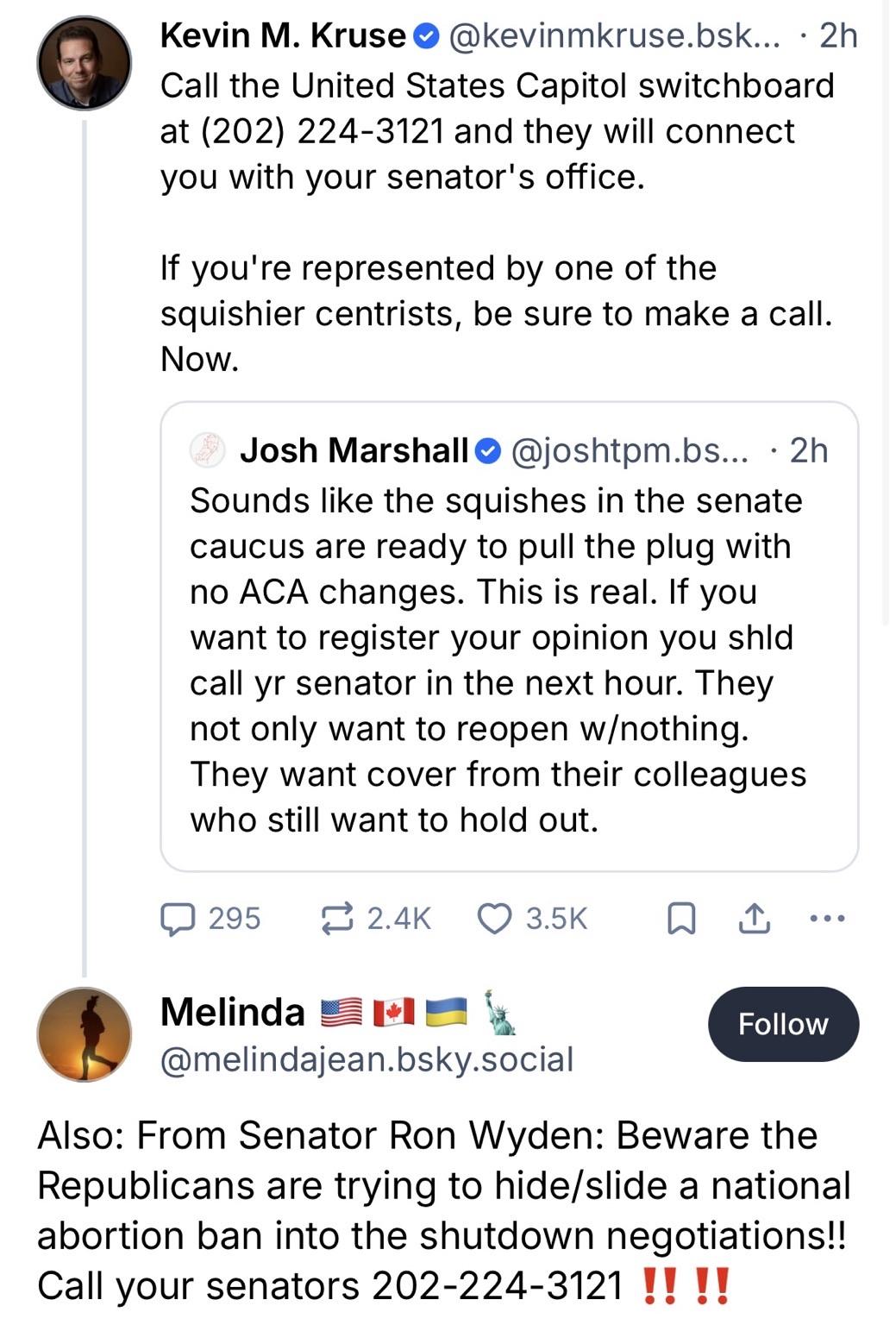
Task: Tap the @melindajean.bsky.social handle
Action: point(367,1059)
